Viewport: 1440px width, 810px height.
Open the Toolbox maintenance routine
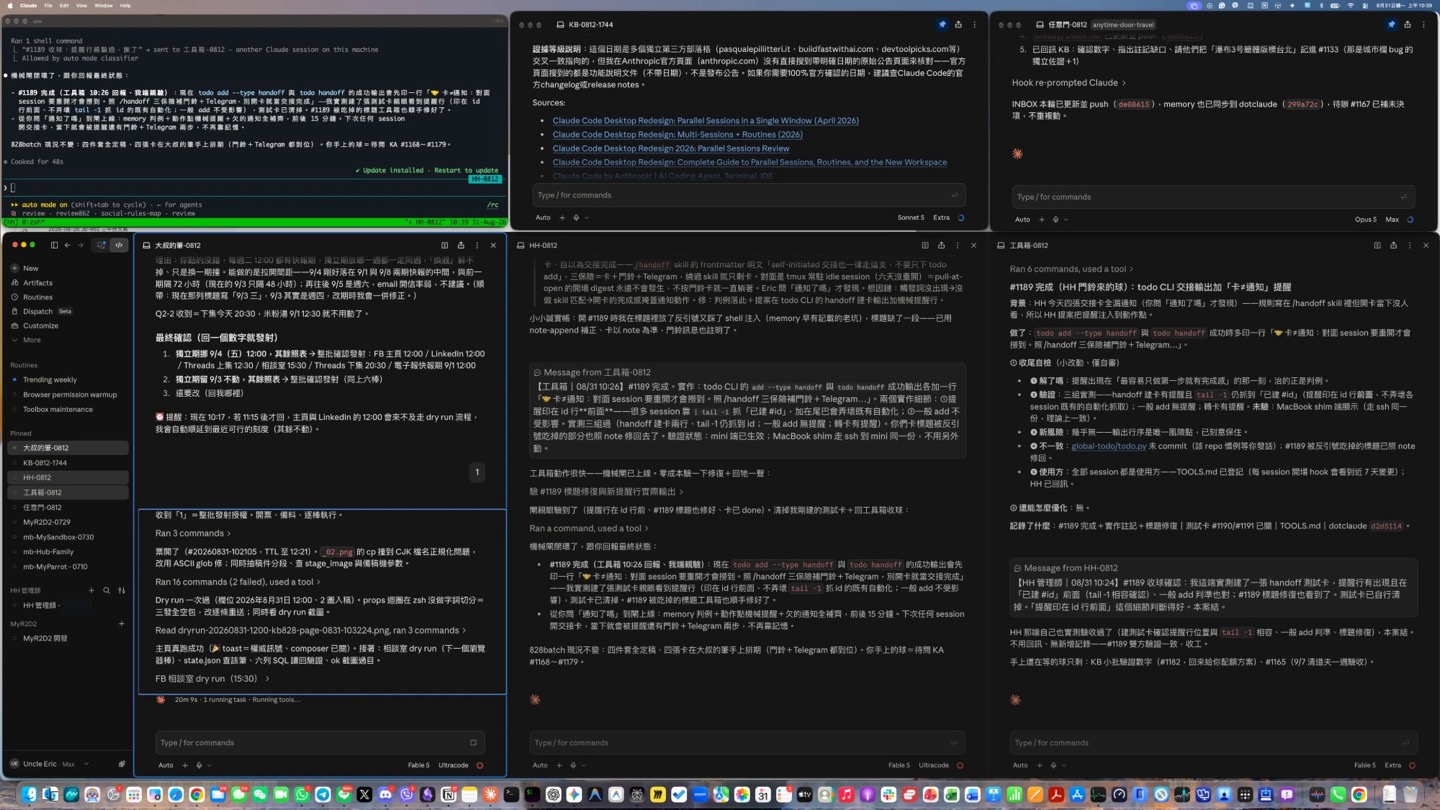[58, 409]
